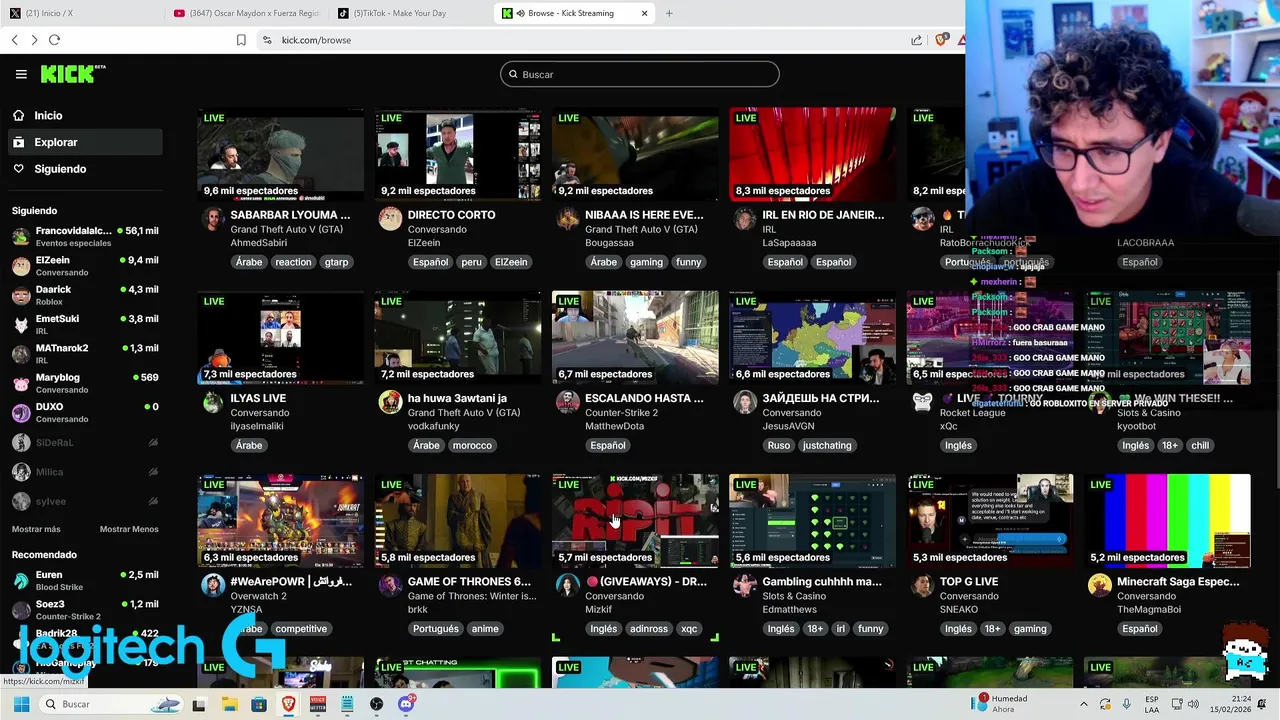Reload the Kick page

[54, 40]
